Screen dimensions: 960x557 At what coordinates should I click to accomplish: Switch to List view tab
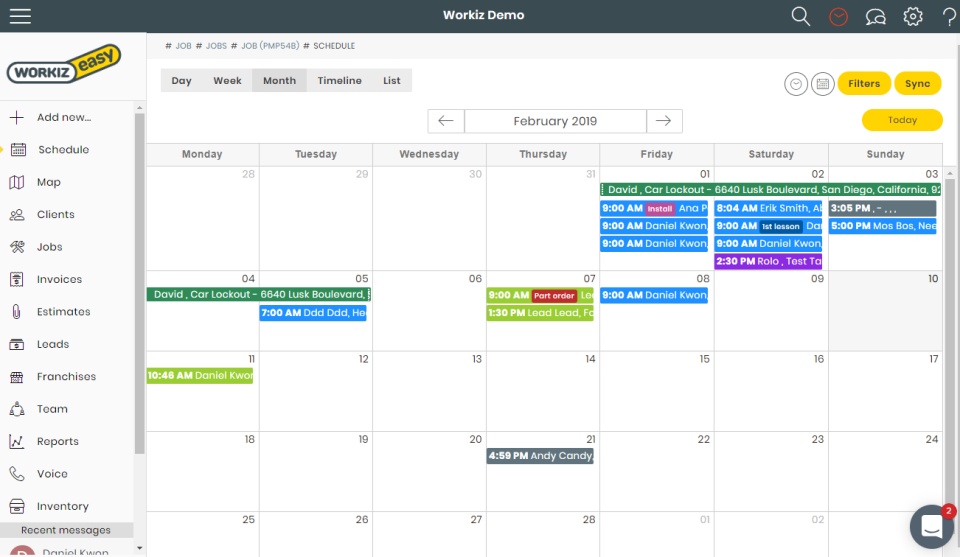tap(392, 80)
